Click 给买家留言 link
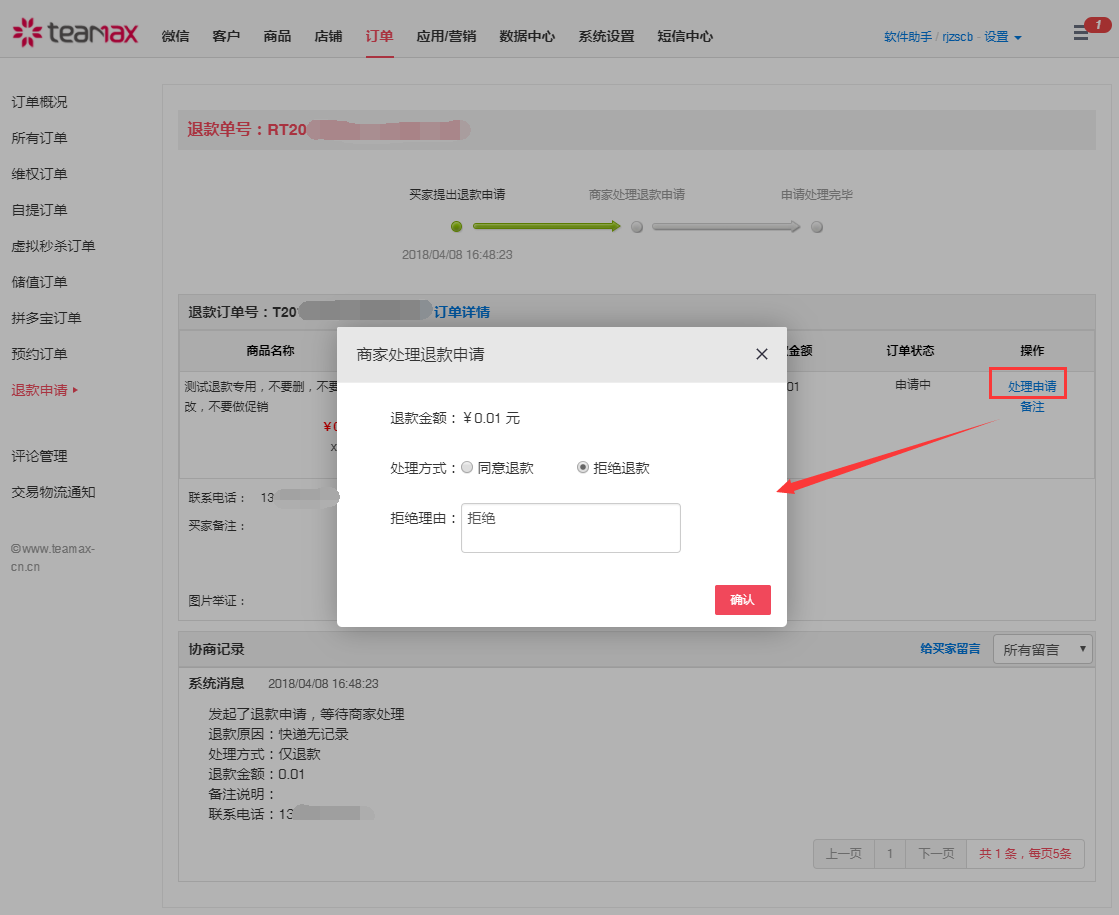Image resolution: width=1119 pixels, height=915 pixels. 950,649
